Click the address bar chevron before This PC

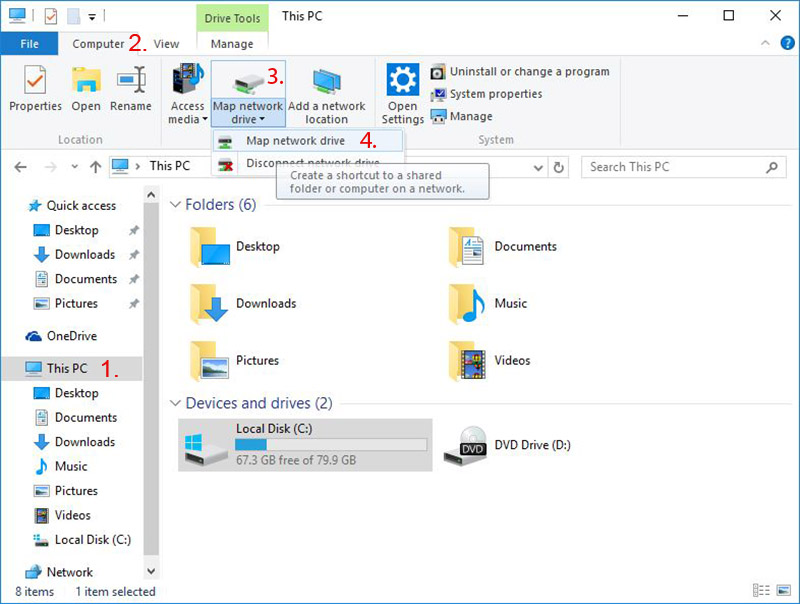138,167
